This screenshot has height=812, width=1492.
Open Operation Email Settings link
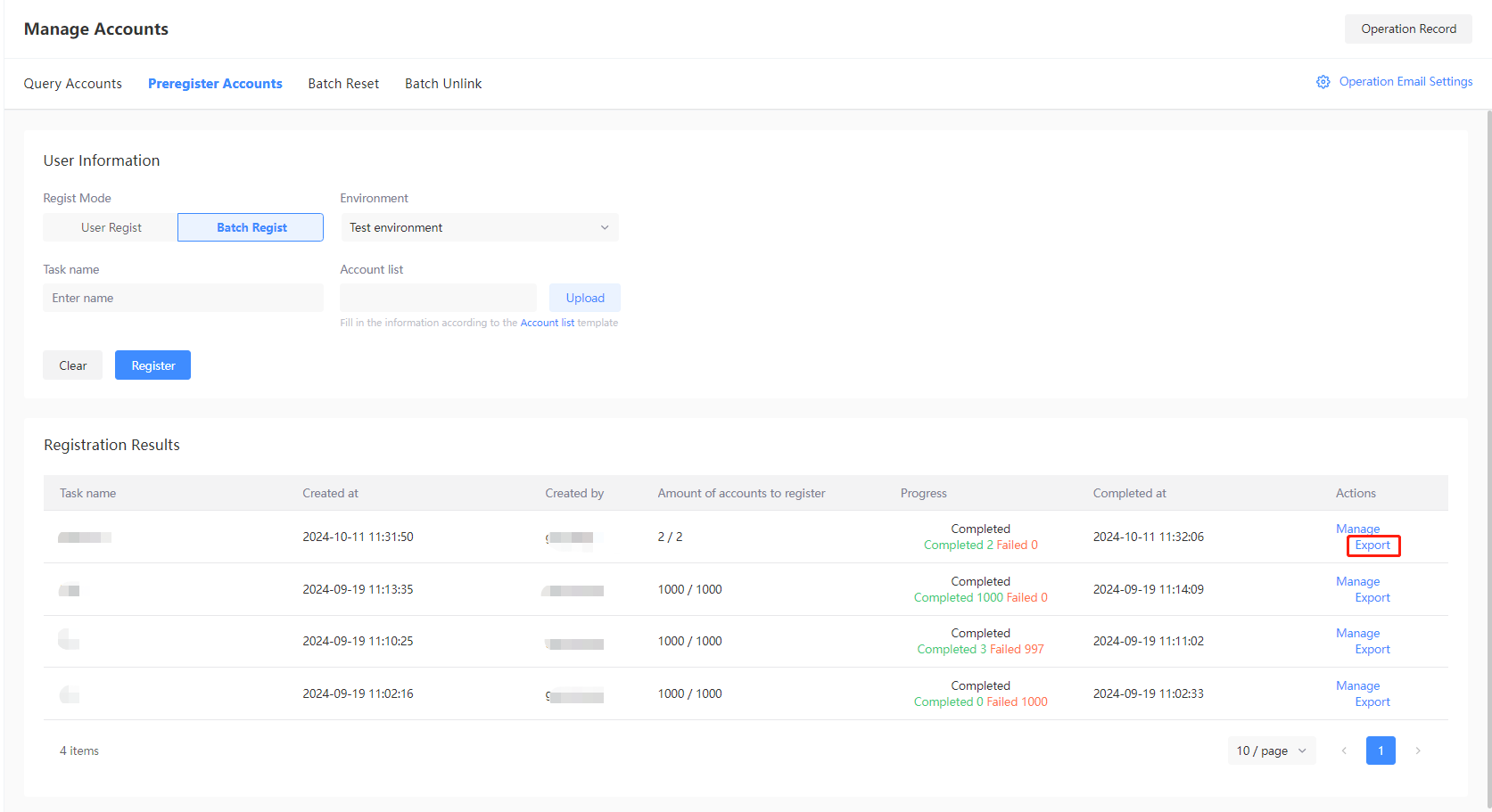click(x=1405, y=81)
